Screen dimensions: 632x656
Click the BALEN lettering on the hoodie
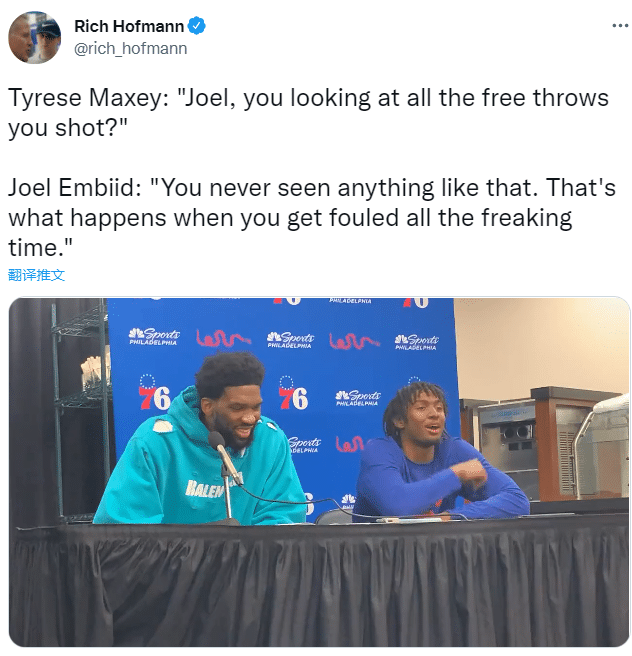[204, 488]
